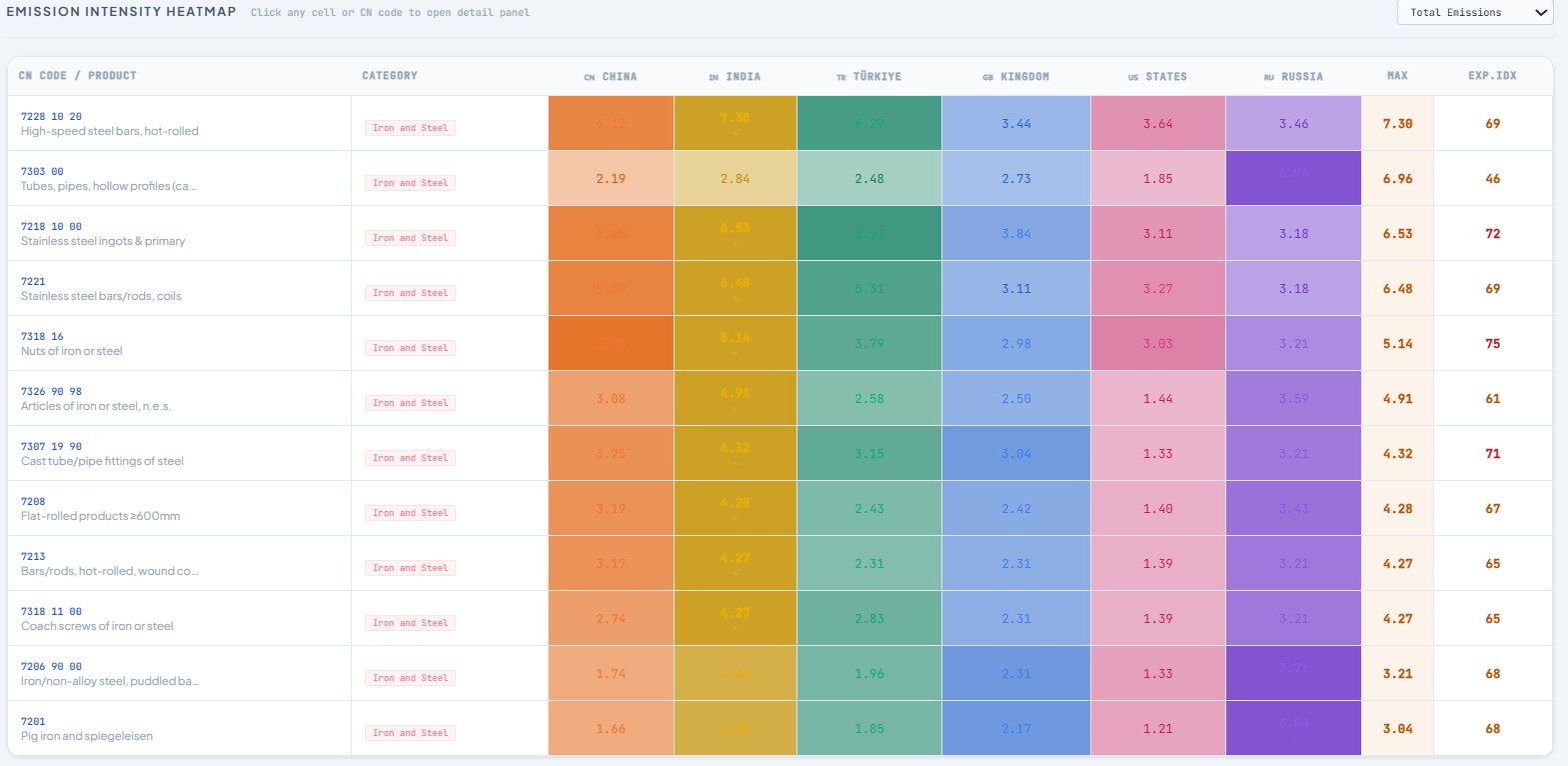The width and height of the screenshot is (1568, 766).
Task: Click the Category column header
Action: 390,76
